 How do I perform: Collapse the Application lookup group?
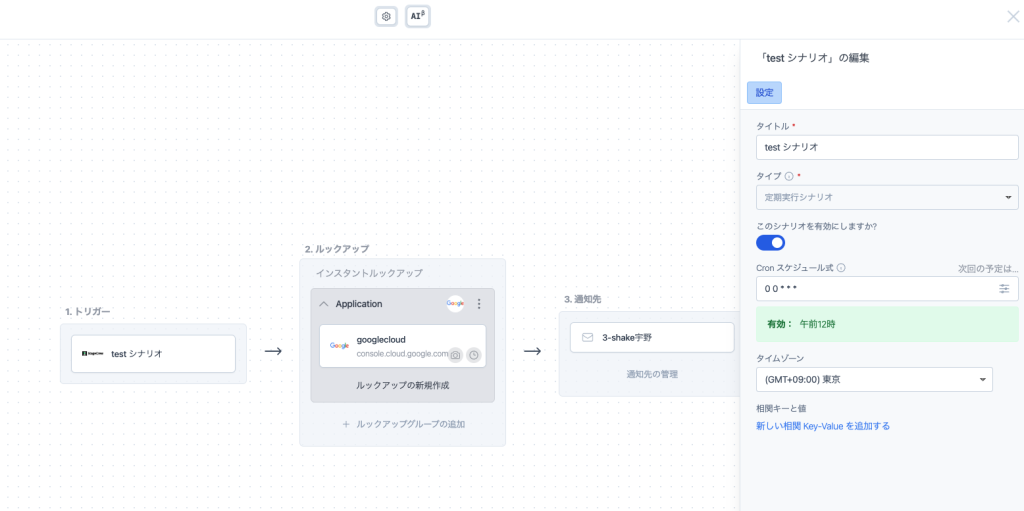coord(324,304)
